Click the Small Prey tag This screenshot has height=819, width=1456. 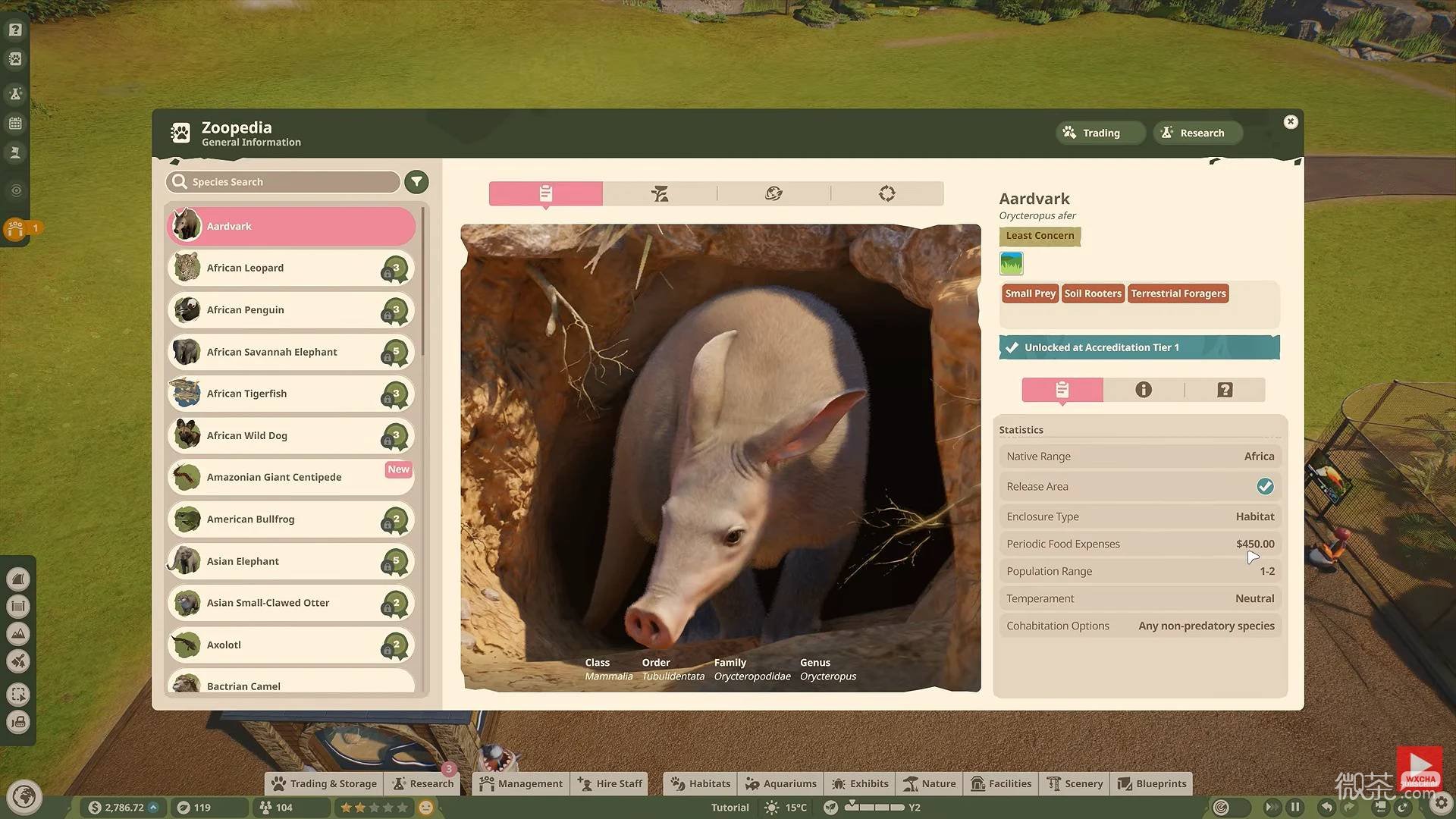coord(1030,293)
